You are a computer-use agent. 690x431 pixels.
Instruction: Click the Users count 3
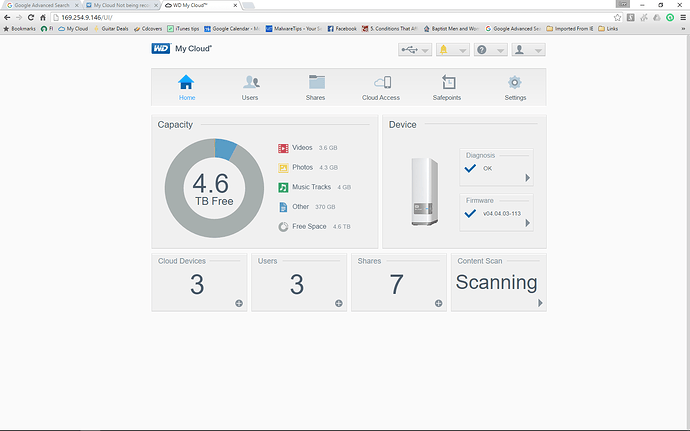(297, 284)
